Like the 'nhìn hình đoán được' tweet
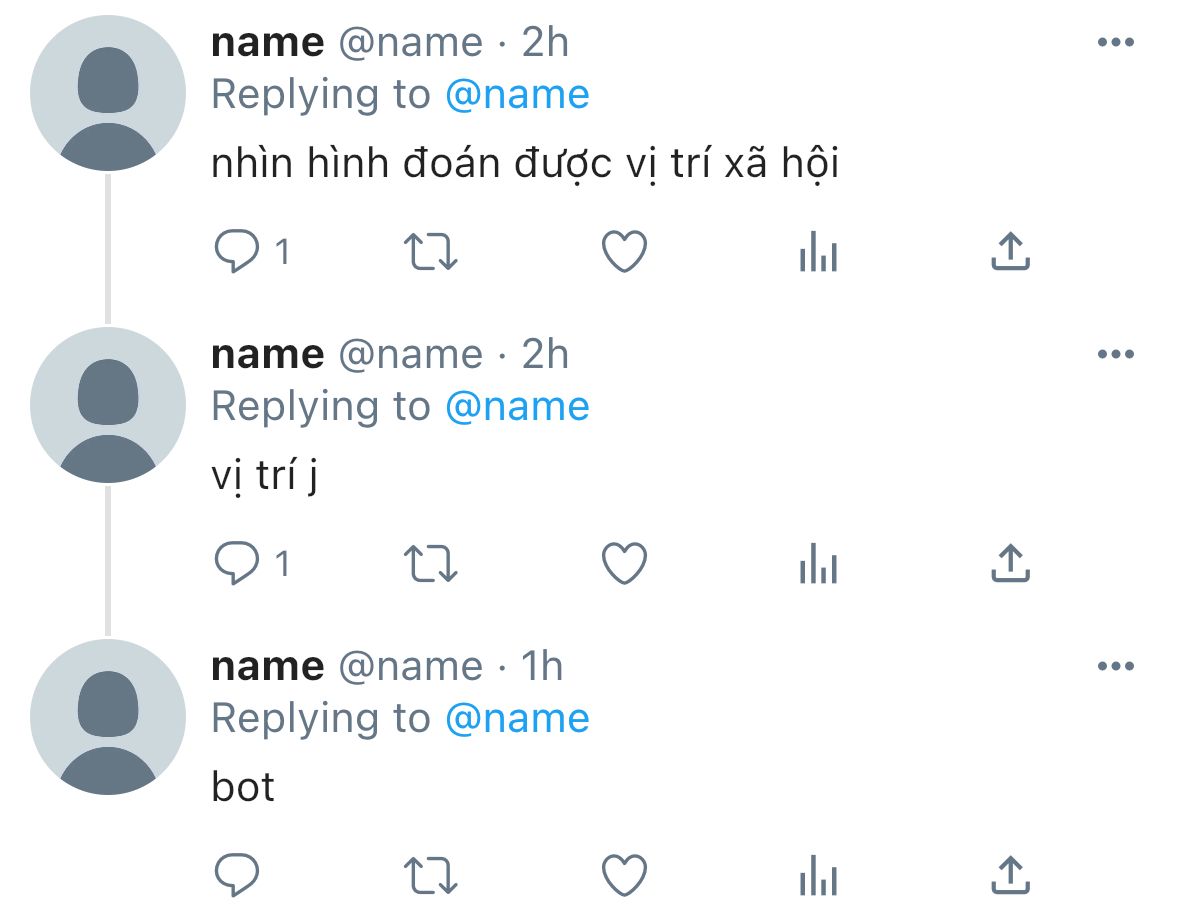 pos(625,252)
